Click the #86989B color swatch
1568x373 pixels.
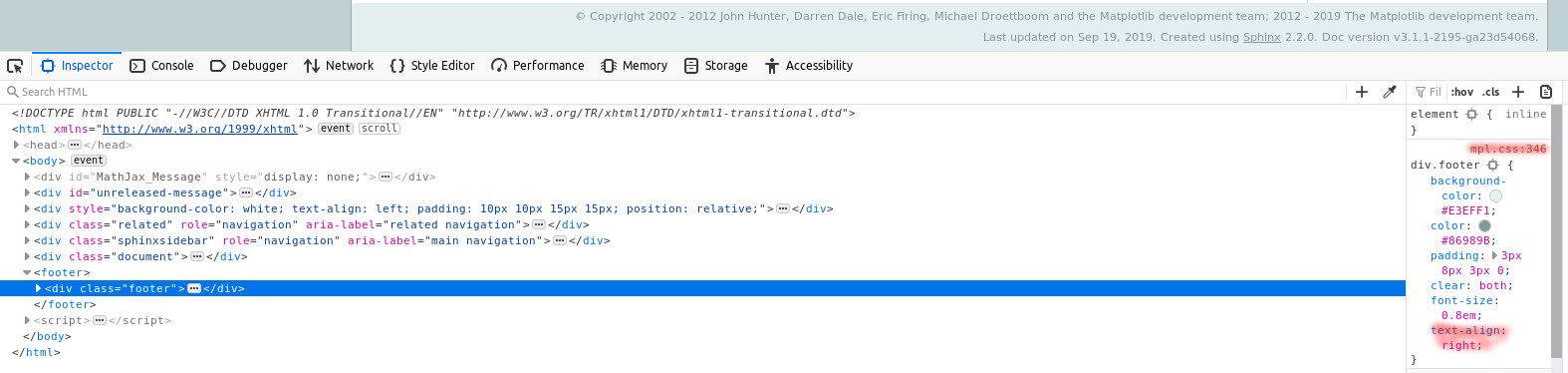pos(1484,225)
